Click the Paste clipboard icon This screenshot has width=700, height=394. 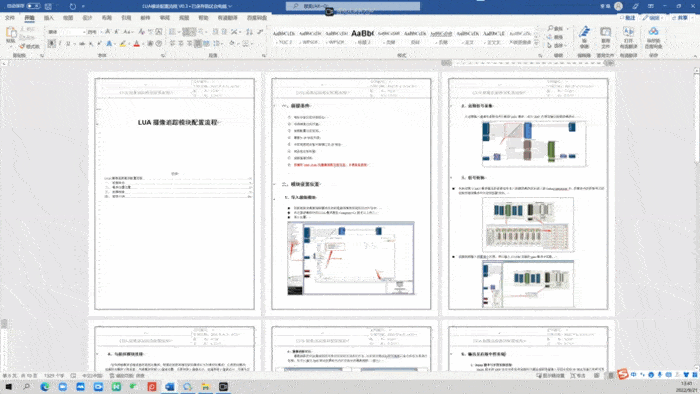click(11, 33)
